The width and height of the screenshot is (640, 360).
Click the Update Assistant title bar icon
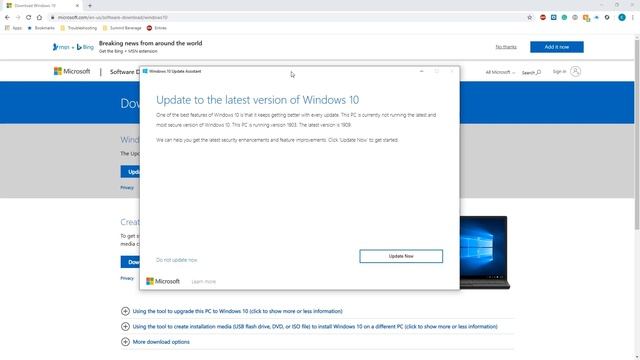pyautogui.click(x=145, y=71)
